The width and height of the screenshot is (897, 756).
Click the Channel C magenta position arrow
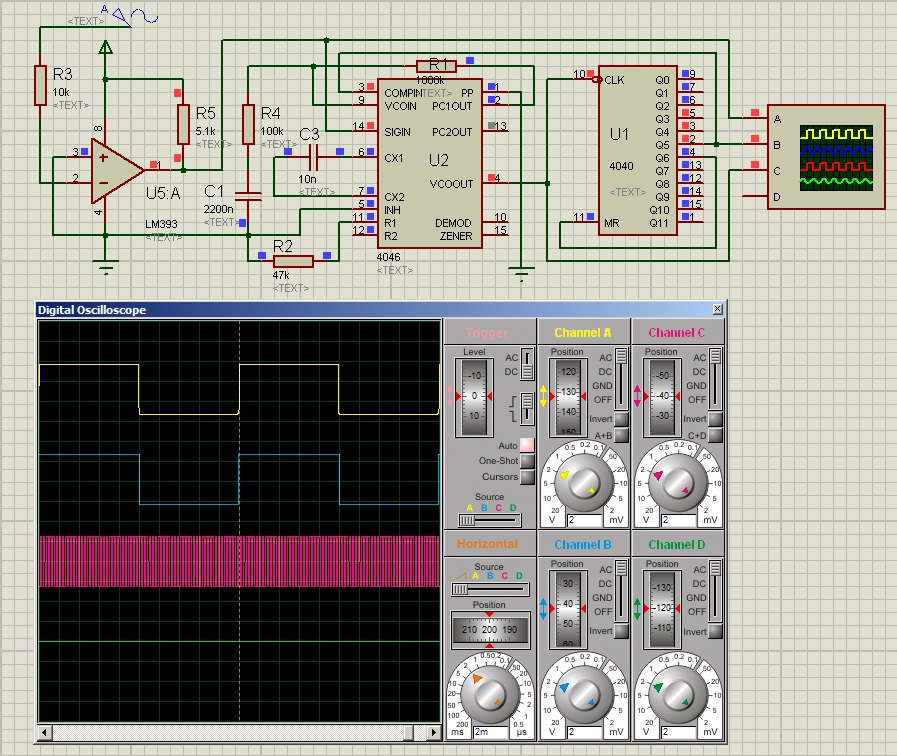click(637, 396)
